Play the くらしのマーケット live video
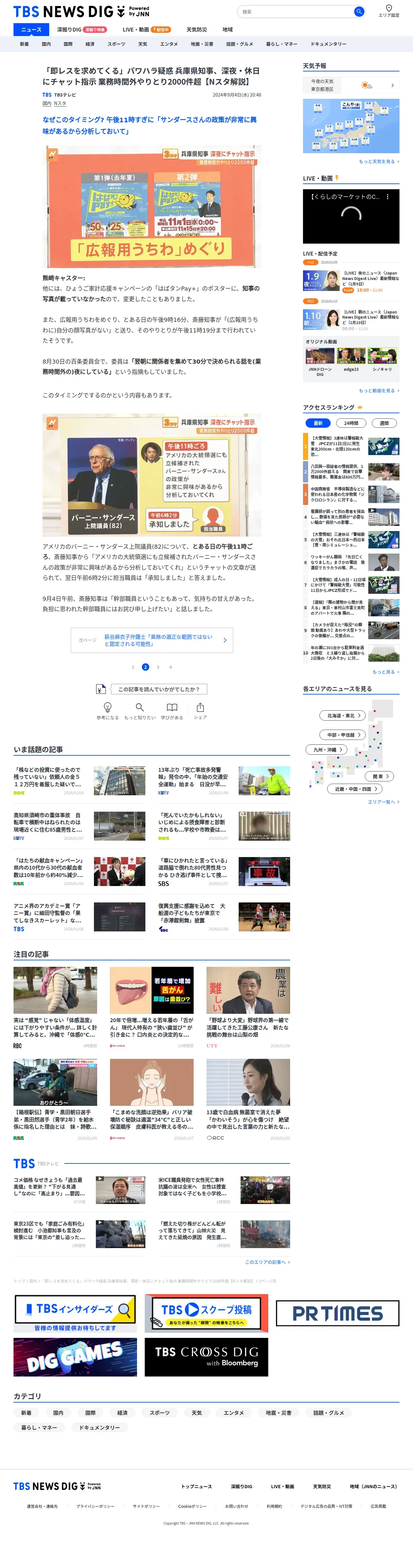 coord(351,216)
